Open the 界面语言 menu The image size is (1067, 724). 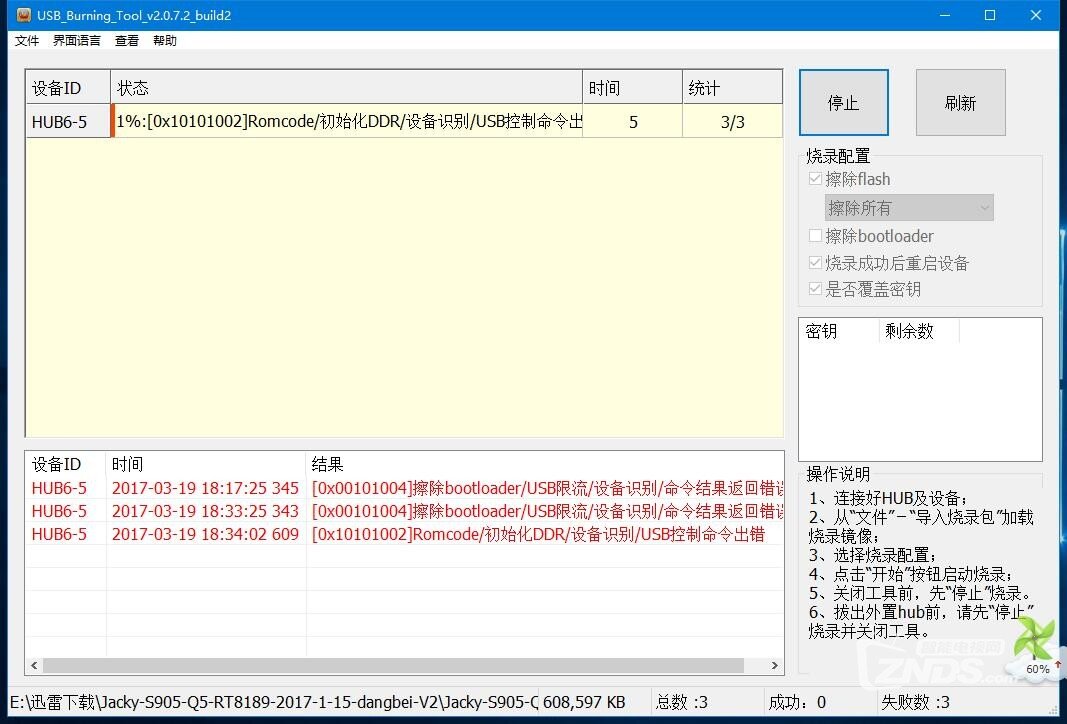click(x=77, y=41)
